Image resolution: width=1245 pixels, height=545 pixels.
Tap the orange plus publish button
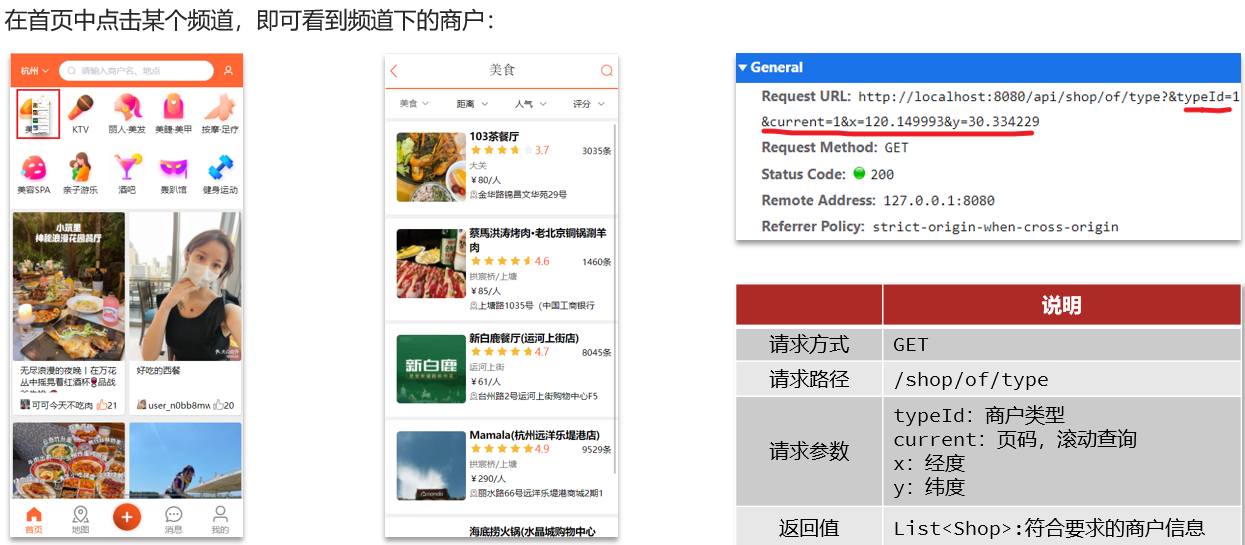[x=127, y=516]
